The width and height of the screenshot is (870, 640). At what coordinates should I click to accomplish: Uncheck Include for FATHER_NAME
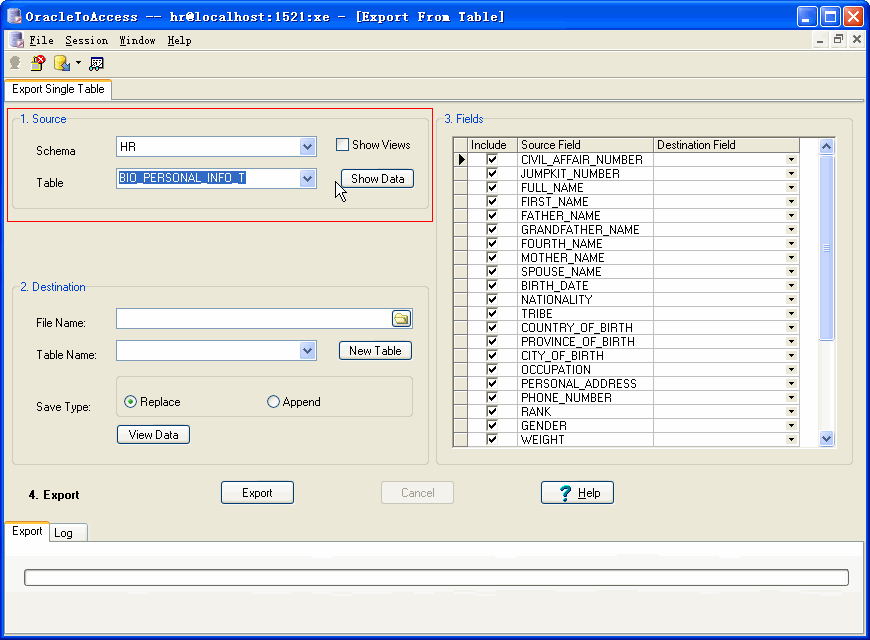[x=492, y=215]
